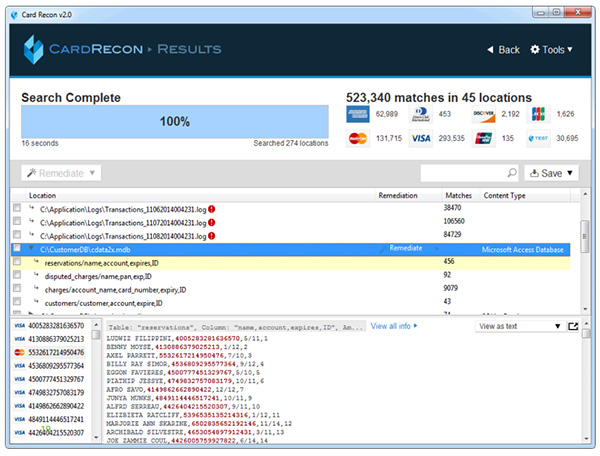Click the Remediation column header

coord(398,195)
